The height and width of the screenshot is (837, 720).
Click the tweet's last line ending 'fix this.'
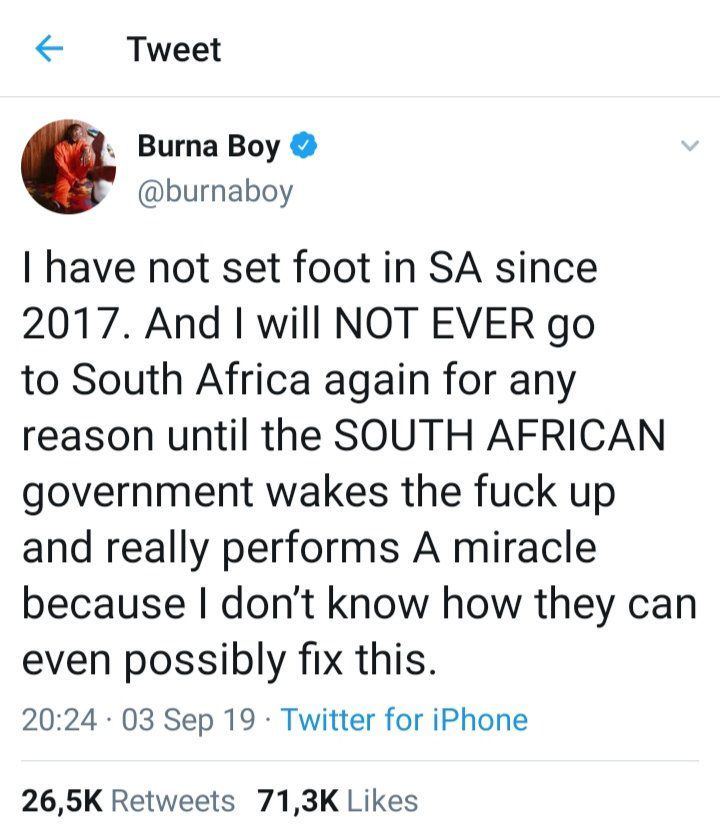pos(229,661)
